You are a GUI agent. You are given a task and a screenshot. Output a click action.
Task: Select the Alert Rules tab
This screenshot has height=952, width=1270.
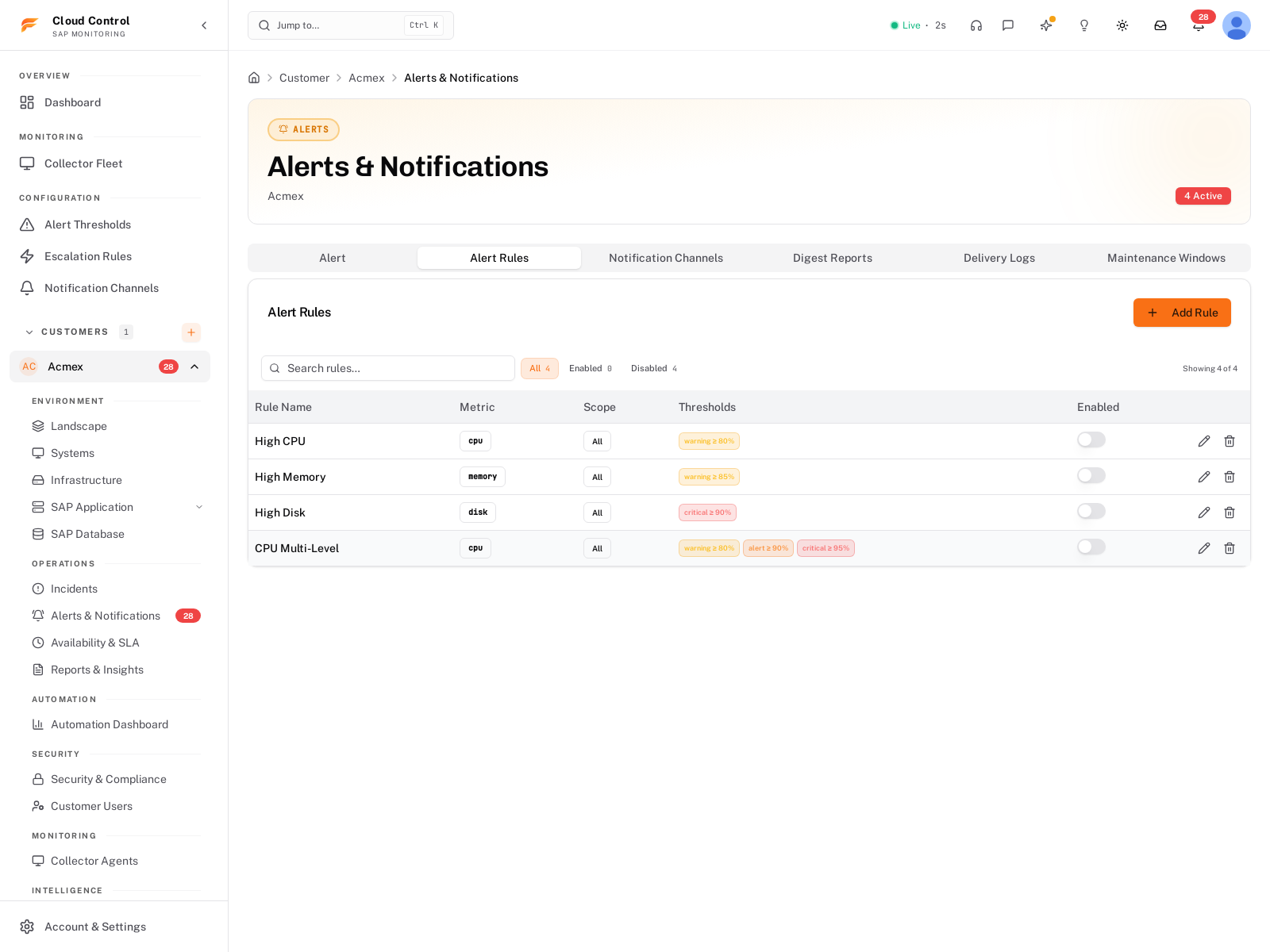(x=499, y=258)
